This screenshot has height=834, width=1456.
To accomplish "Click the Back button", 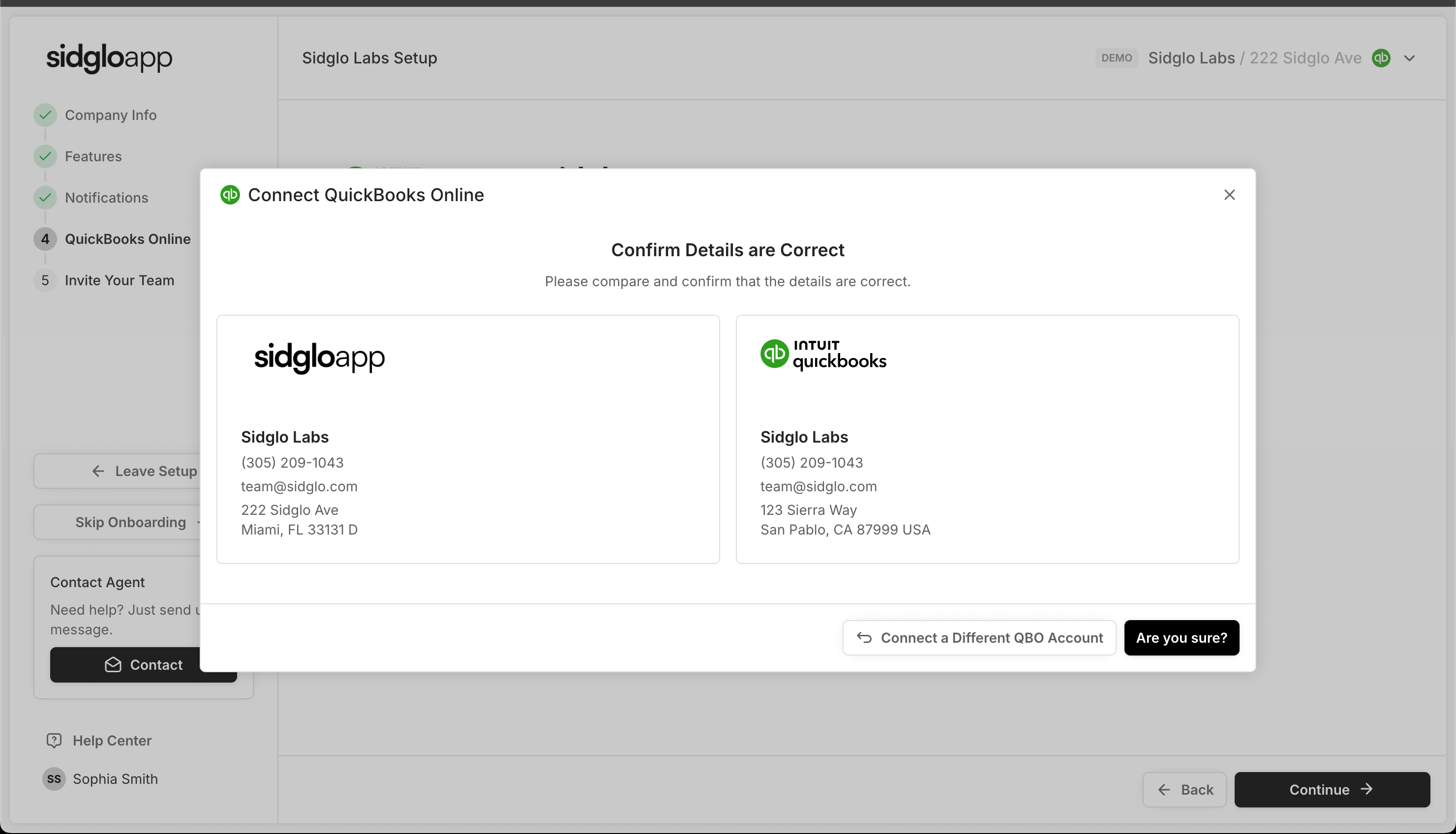I will point(1184,789).
